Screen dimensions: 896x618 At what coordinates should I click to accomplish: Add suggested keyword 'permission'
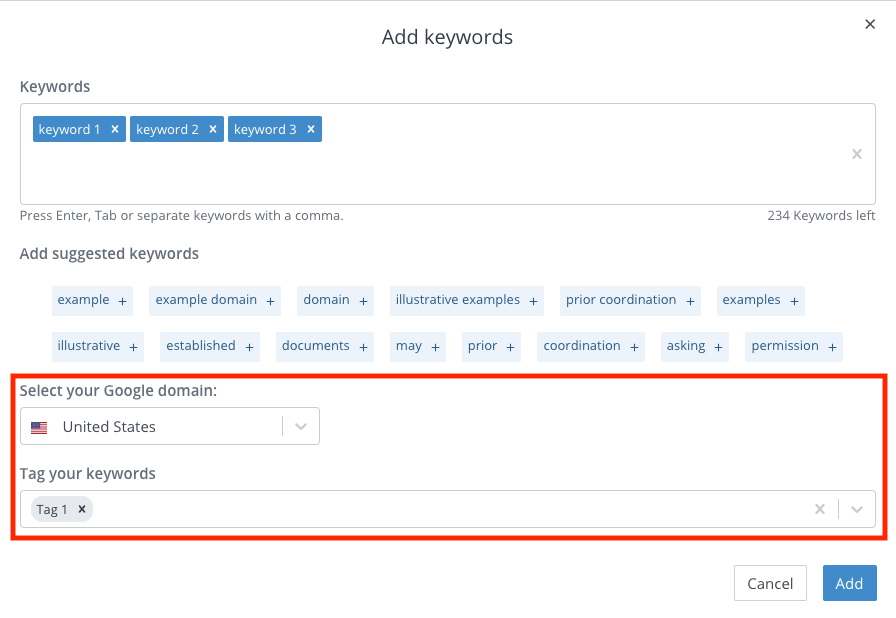coord(794,347)
